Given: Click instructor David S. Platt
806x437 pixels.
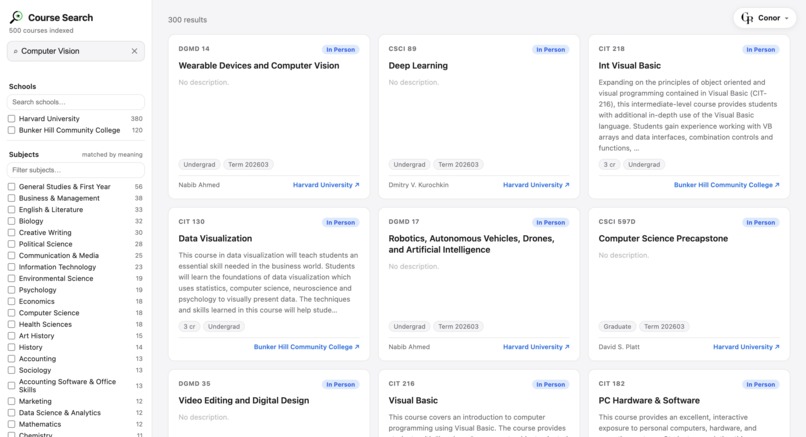Looking at the screenshot, I should pyautogui.click(x=619, y=347).
